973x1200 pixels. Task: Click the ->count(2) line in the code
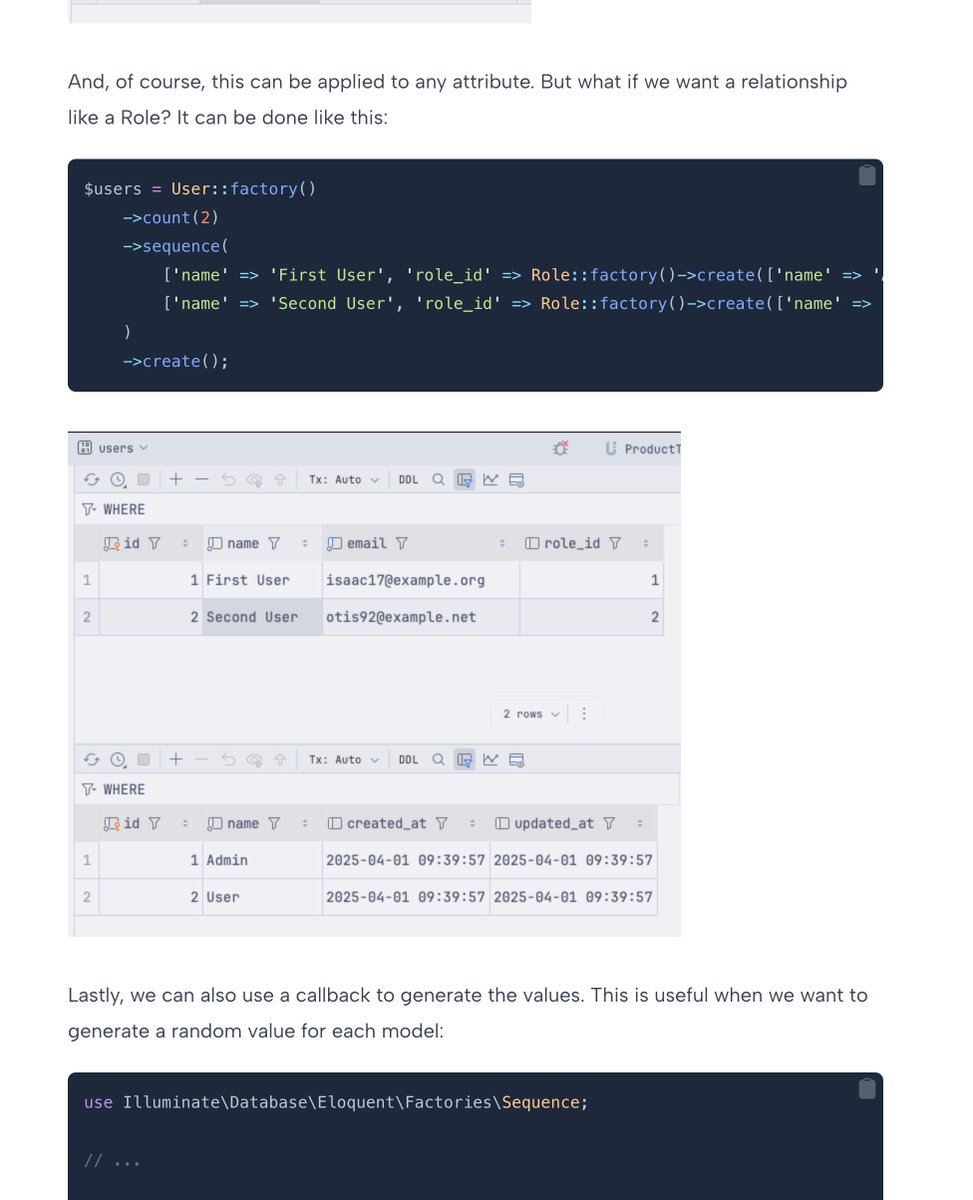[x=171, y=217]
